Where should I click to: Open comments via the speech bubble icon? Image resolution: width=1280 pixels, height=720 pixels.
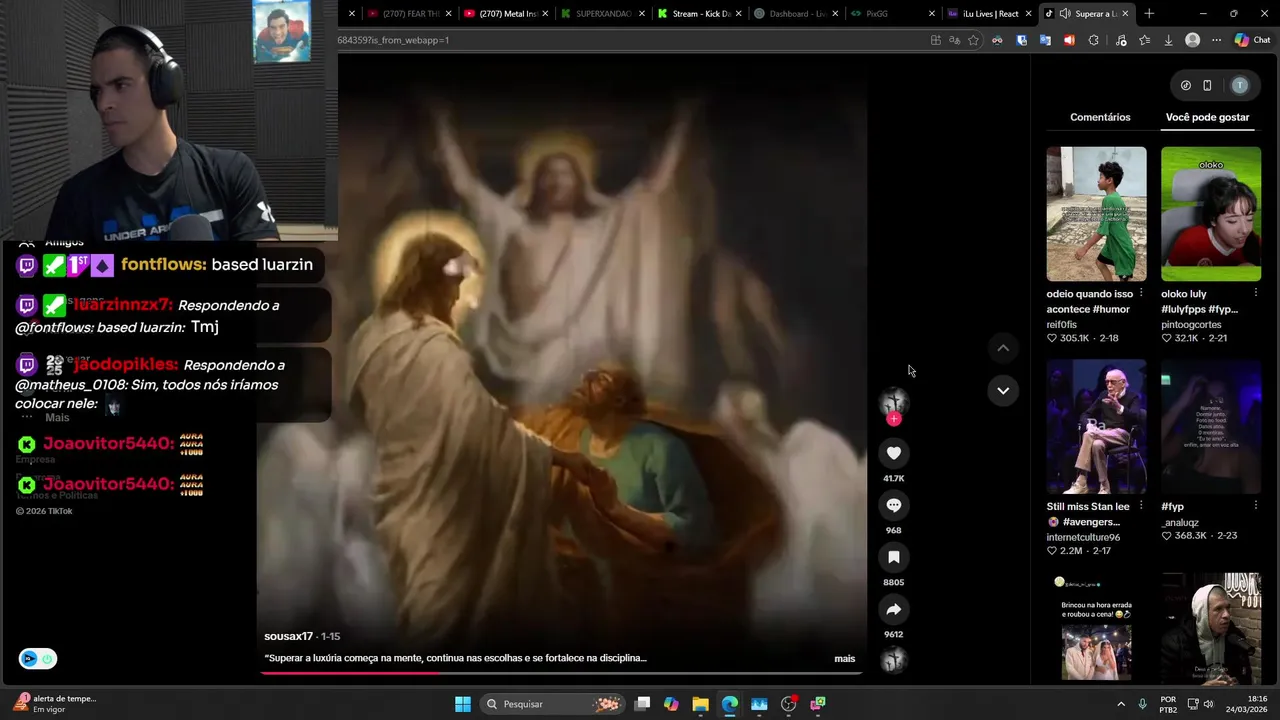[894, 505]
